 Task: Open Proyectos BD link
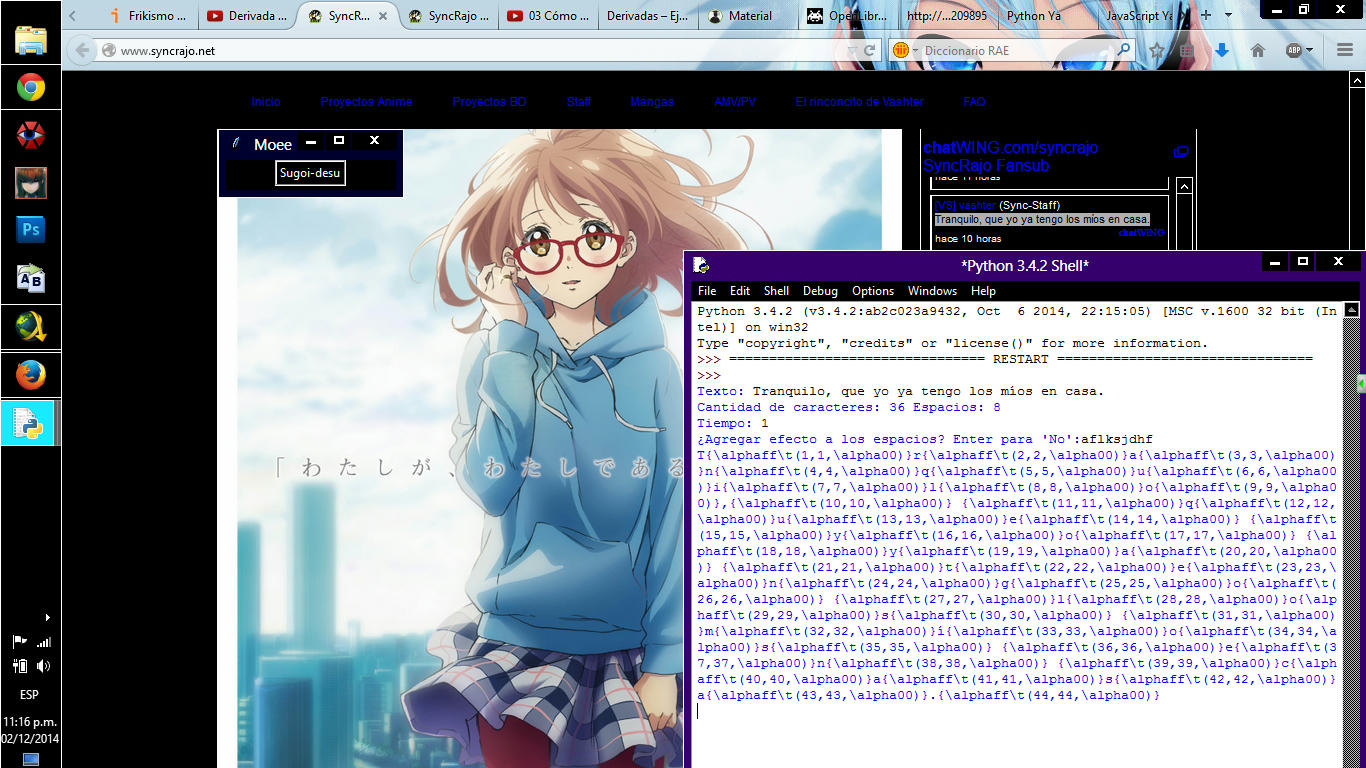coord(489,102)
